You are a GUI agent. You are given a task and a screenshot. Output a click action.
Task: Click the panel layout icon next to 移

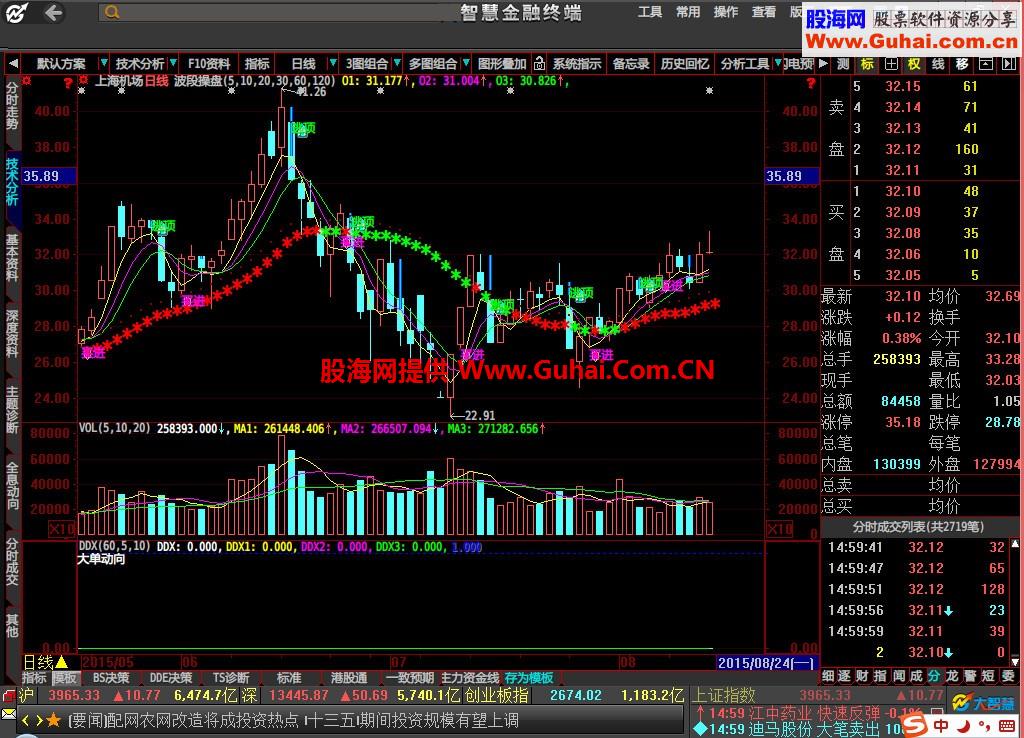tap(985, 63)
